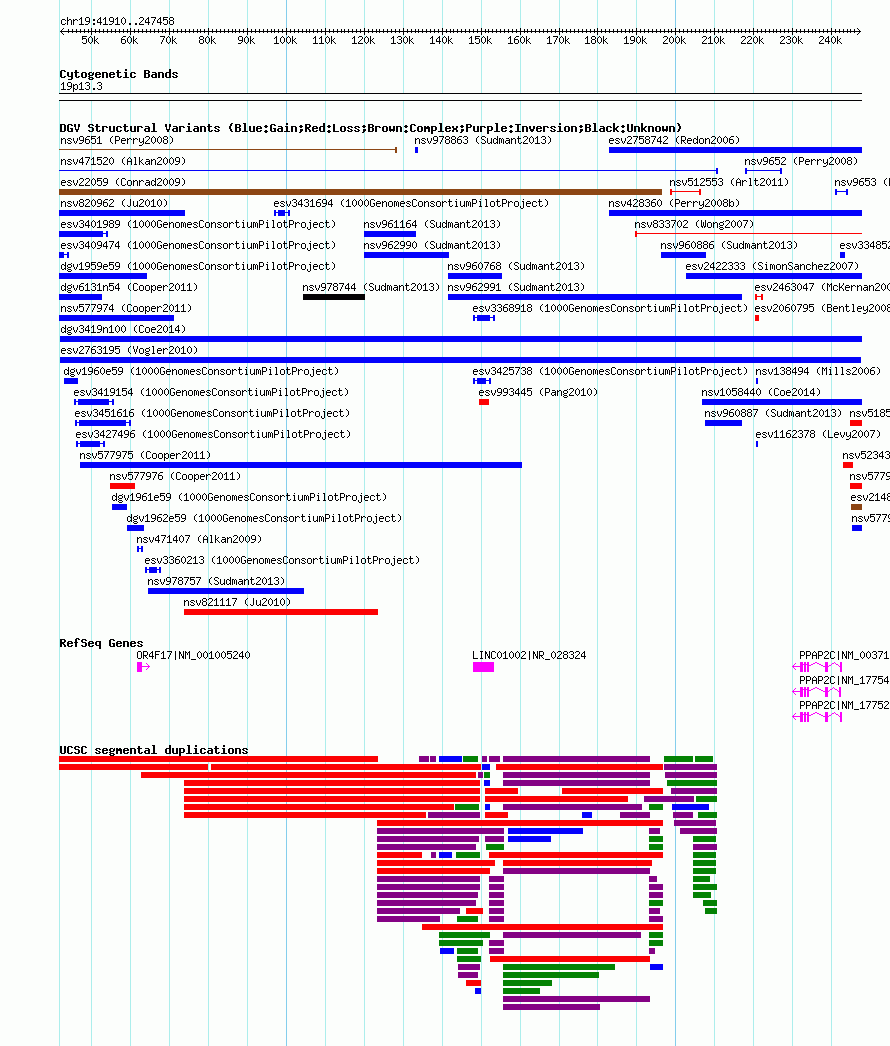890x1046 pixels.
Task: Select dgv1959e59 variant label
Action: [x=198, y=266]
